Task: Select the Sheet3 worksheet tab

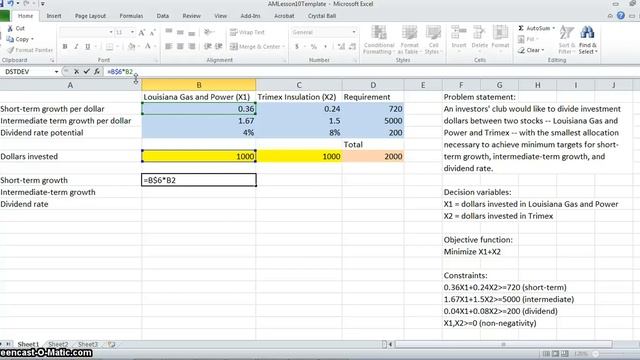Action: click(x=88, y=344)
